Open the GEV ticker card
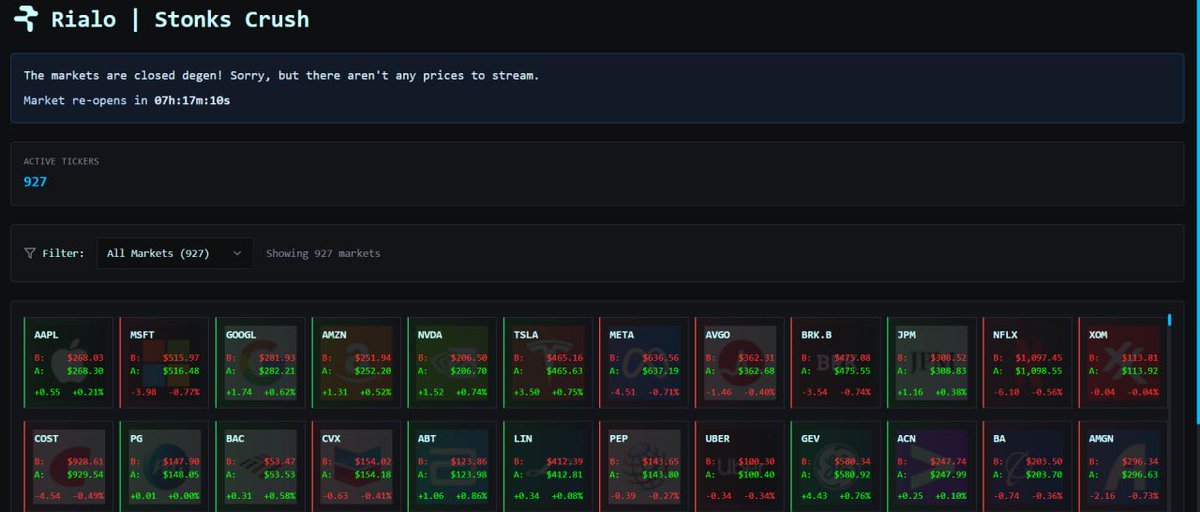This screenshot has height=512, width=1200. pyautogui.click(x=834, y=466)
